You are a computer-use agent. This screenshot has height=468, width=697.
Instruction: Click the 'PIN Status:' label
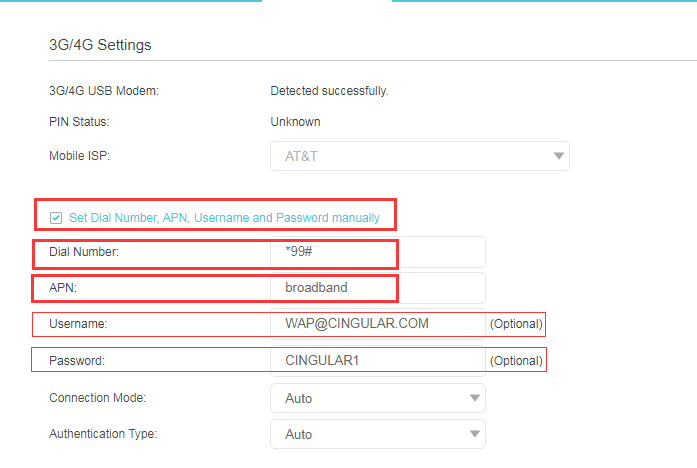[x=79, y=122]
